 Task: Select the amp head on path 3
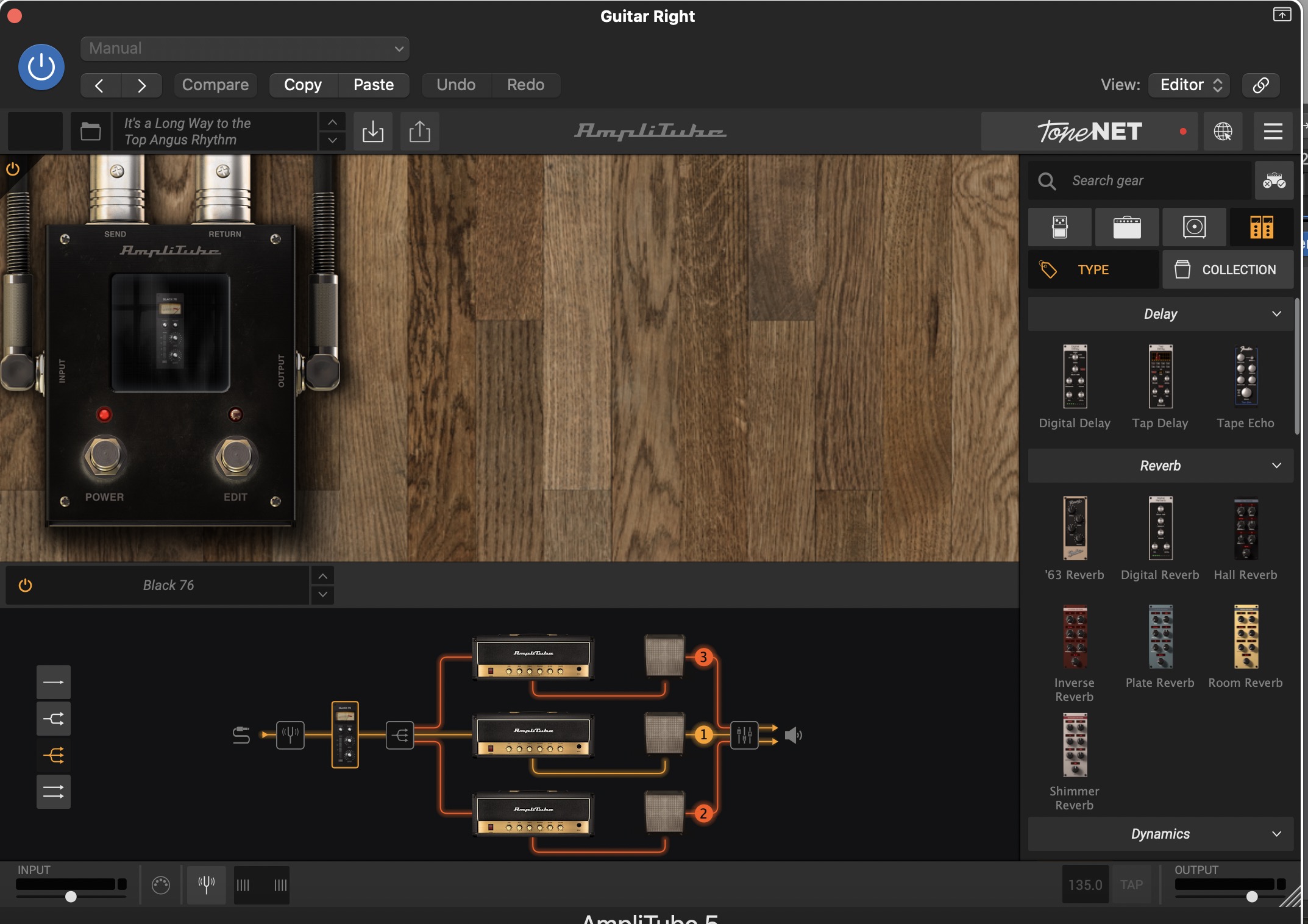pos(533,658)
